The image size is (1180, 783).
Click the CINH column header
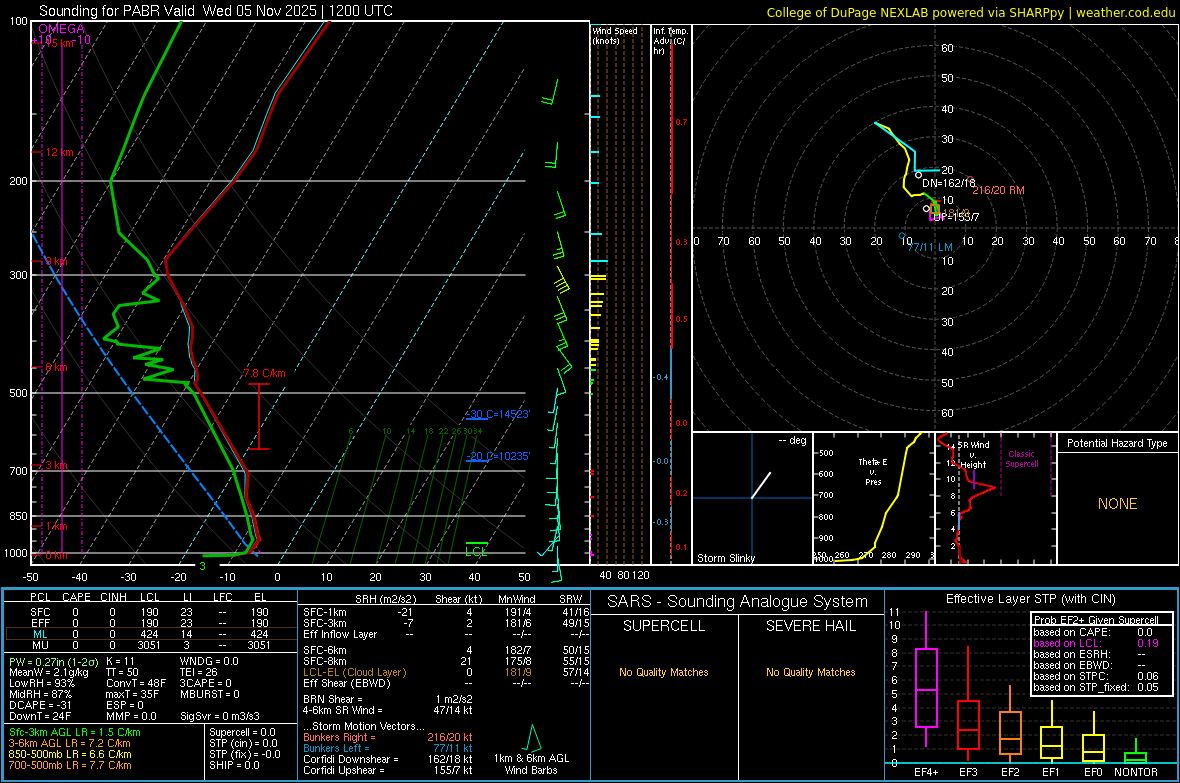click(114, 597)
